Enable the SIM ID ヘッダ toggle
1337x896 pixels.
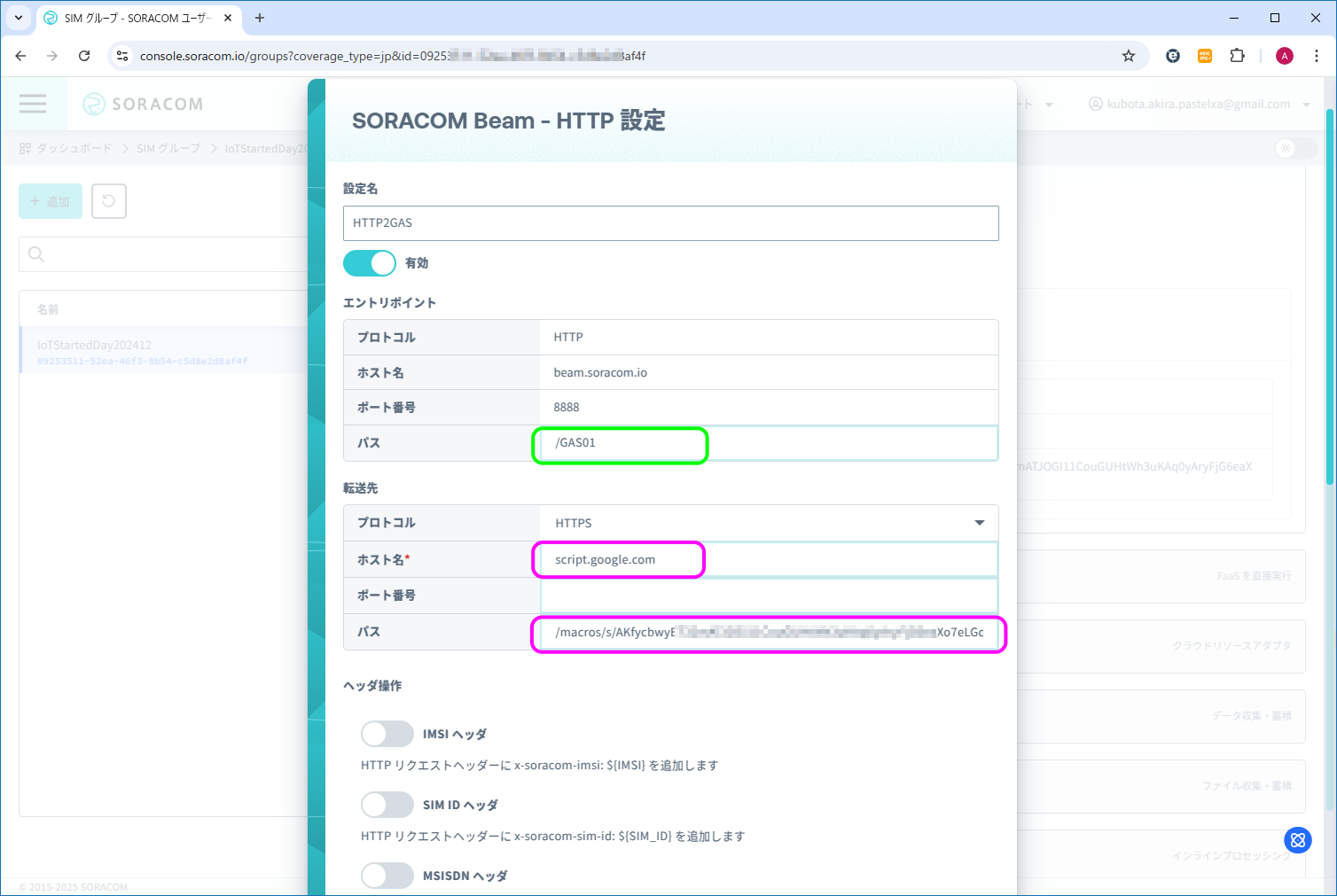pos(387,805)
